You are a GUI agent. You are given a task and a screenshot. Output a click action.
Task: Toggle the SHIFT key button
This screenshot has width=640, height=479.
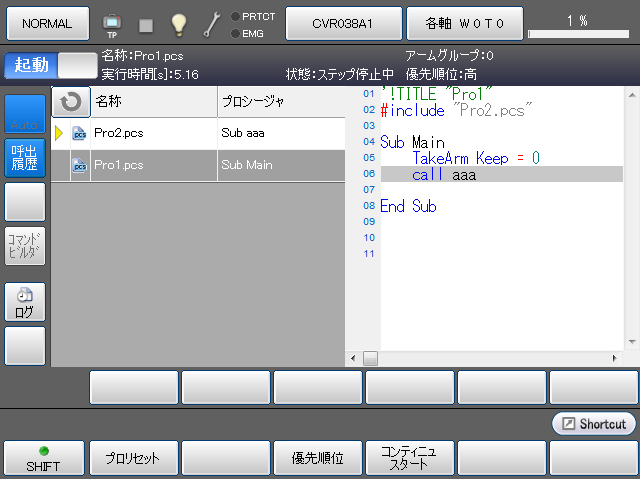tap(43, 458)
